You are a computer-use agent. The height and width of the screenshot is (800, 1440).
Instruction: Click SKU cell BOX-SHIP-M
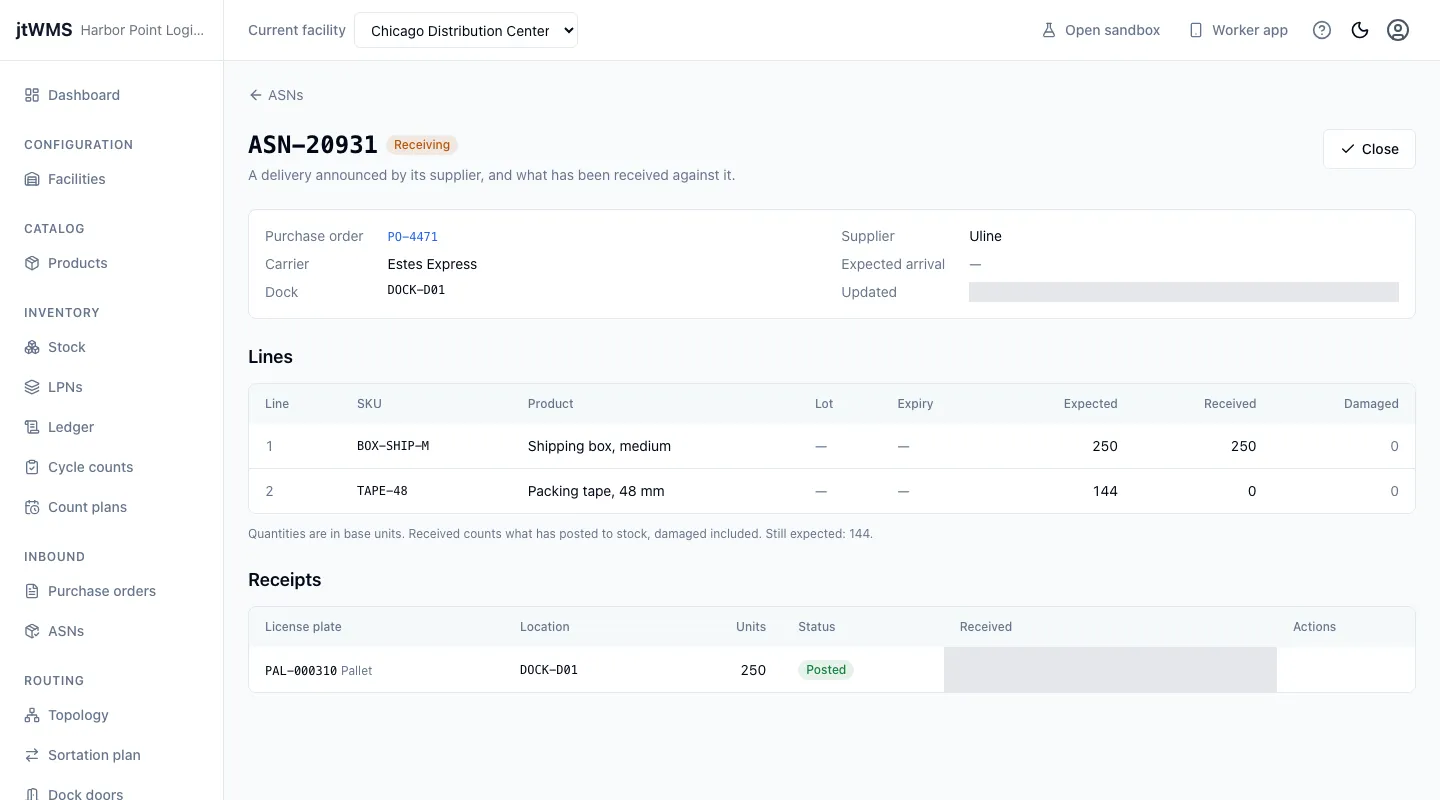click(393, 446)
